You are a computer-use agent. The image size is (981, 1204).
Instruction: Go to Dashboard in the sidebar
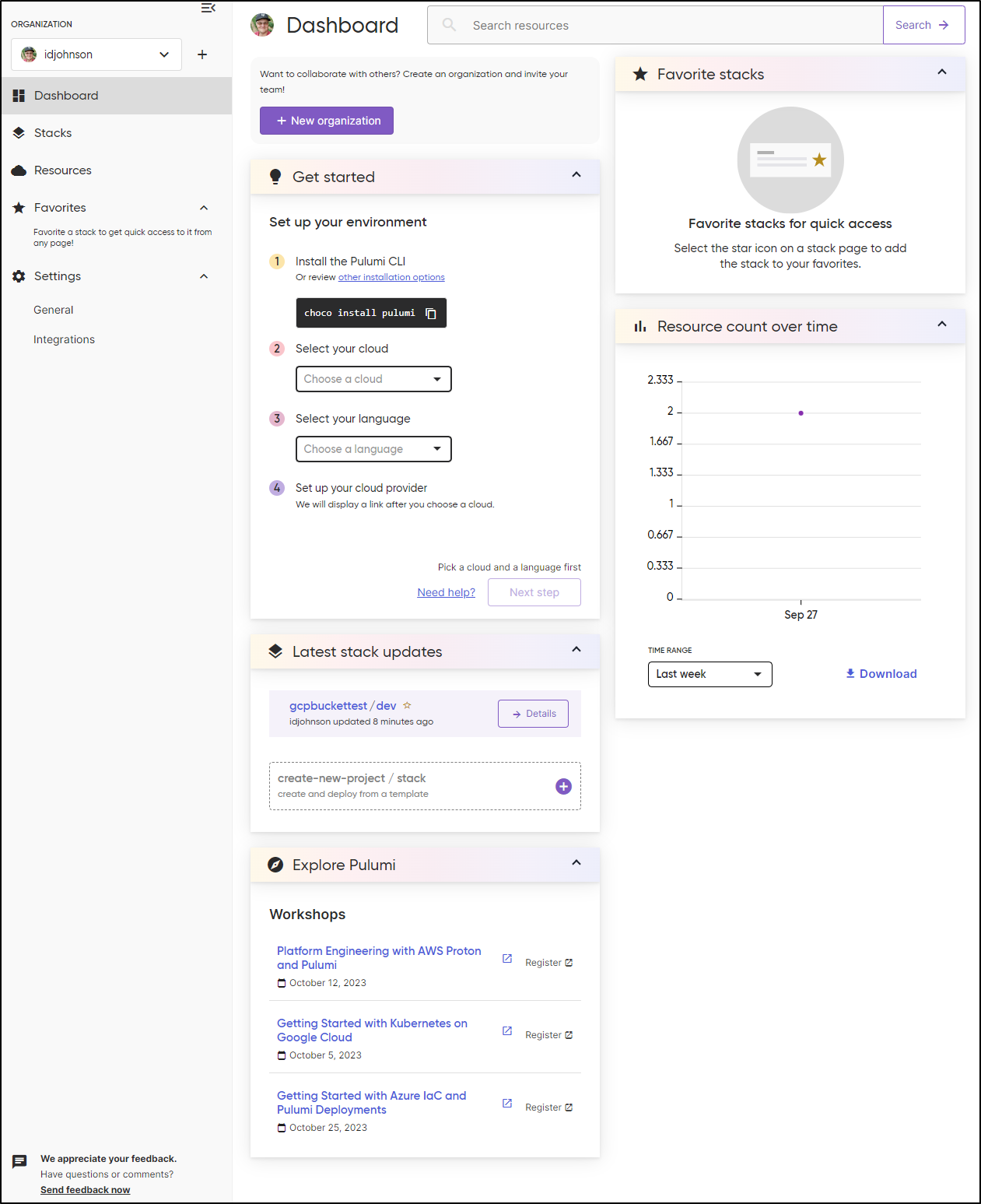[117, 96]
